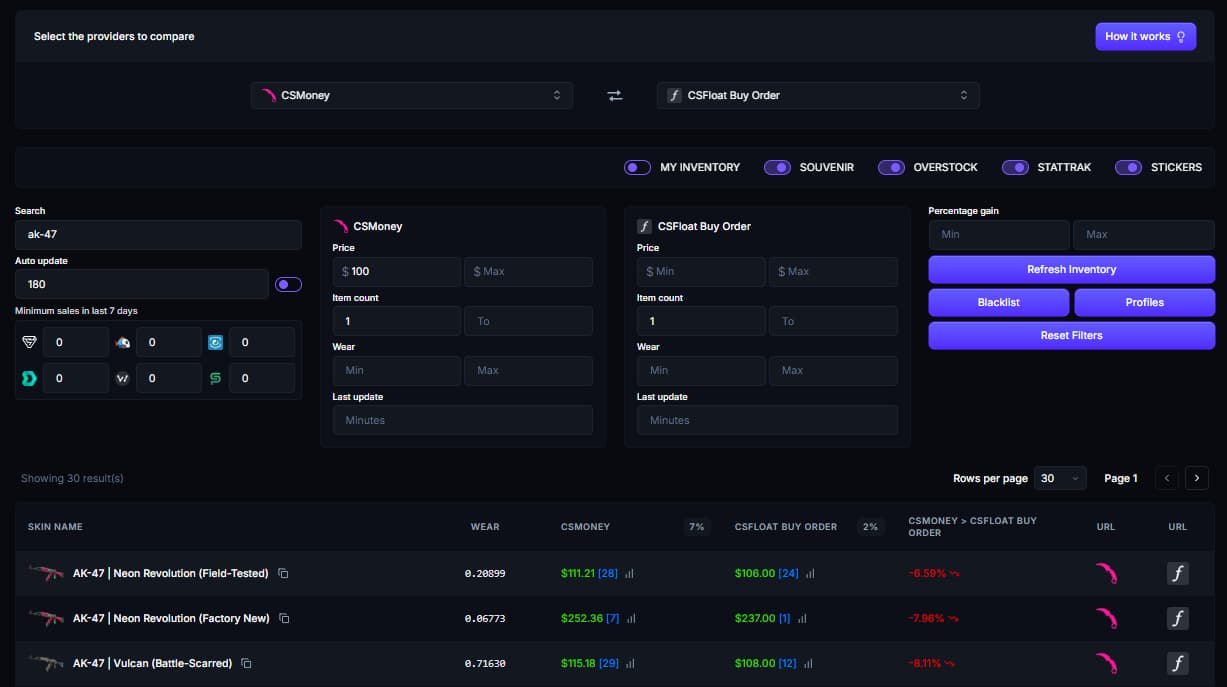Go to the previous results page
This screenshot has width=1227, height=687.
[x=1166, y=478]
